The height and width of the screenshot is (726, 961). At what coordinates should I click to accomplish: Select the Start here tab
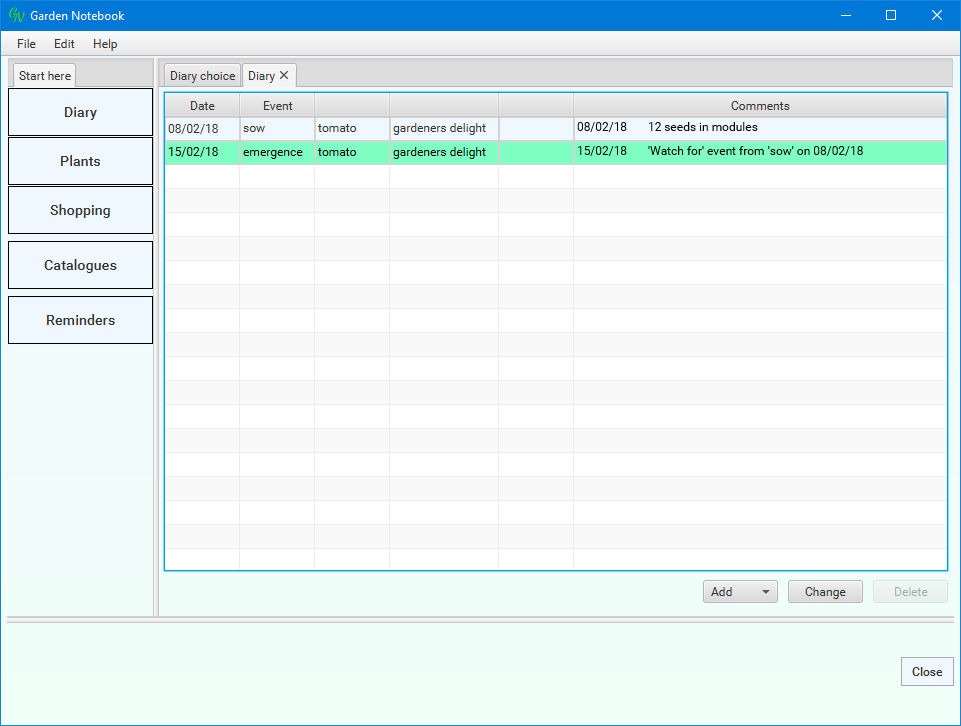click(x=45, y=76)
